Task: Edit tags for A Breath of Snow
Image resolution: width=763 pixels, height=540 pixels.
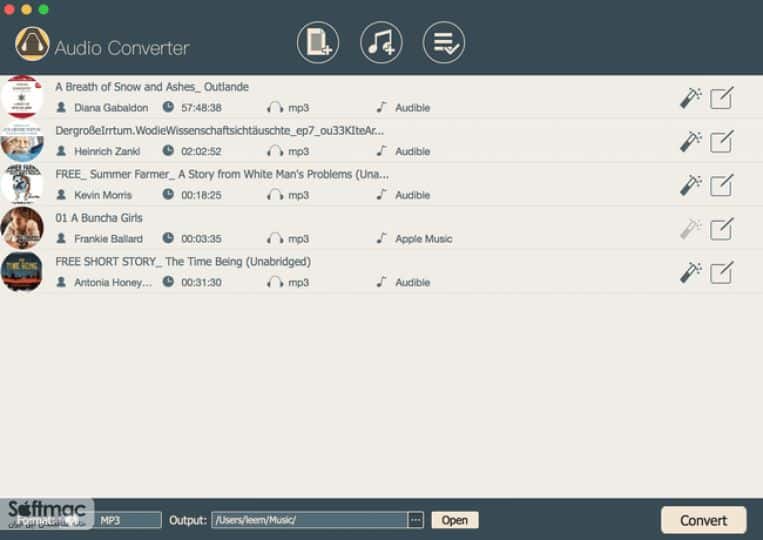Action: (x=722, y=98)
